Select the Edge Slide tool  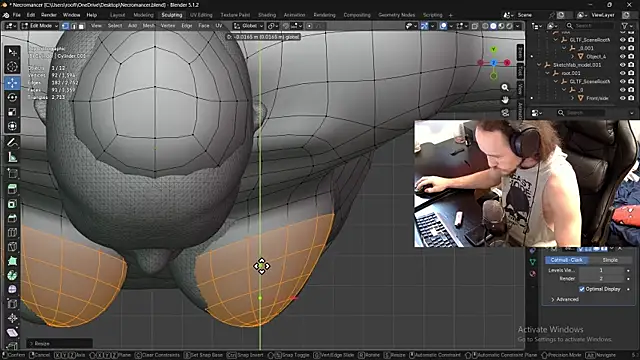[x=12, y=304]
